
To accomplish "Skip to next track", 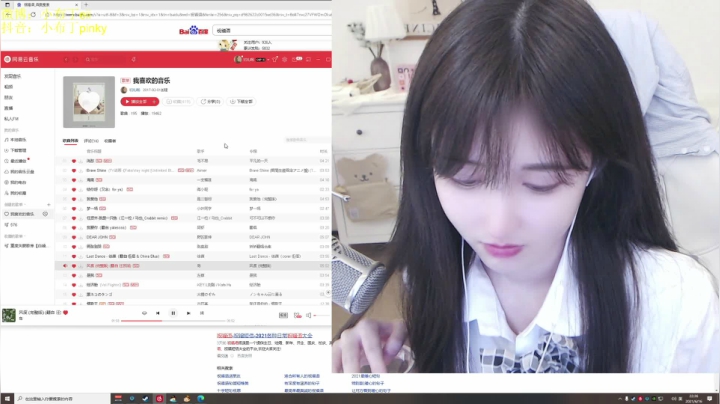I will click(188, 313).
